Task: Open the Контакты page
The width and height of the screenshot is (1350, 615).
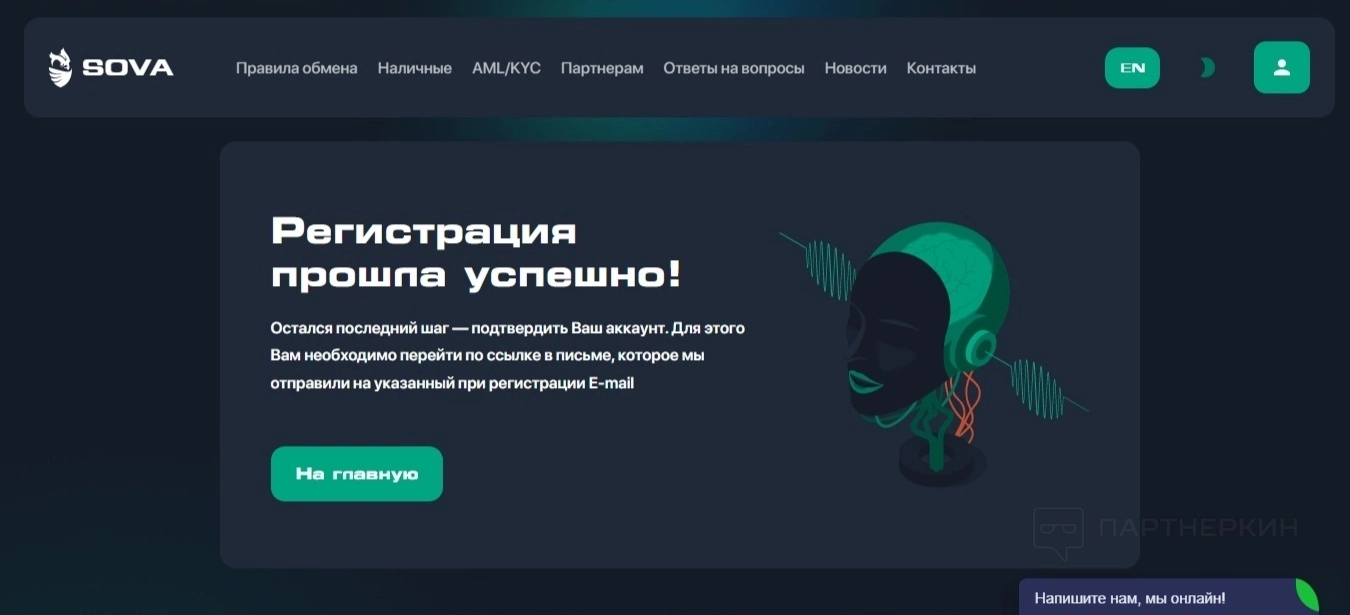Action: [941, 68]
